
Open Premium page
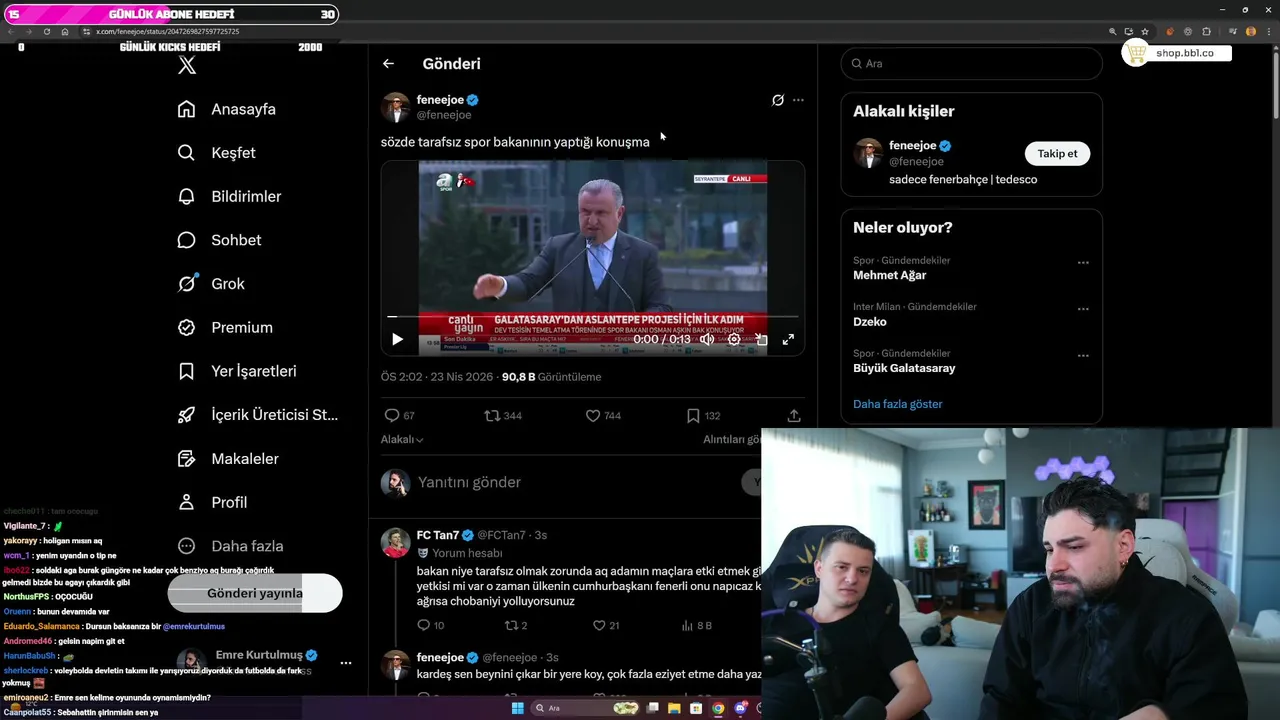[x=225, y=327]
